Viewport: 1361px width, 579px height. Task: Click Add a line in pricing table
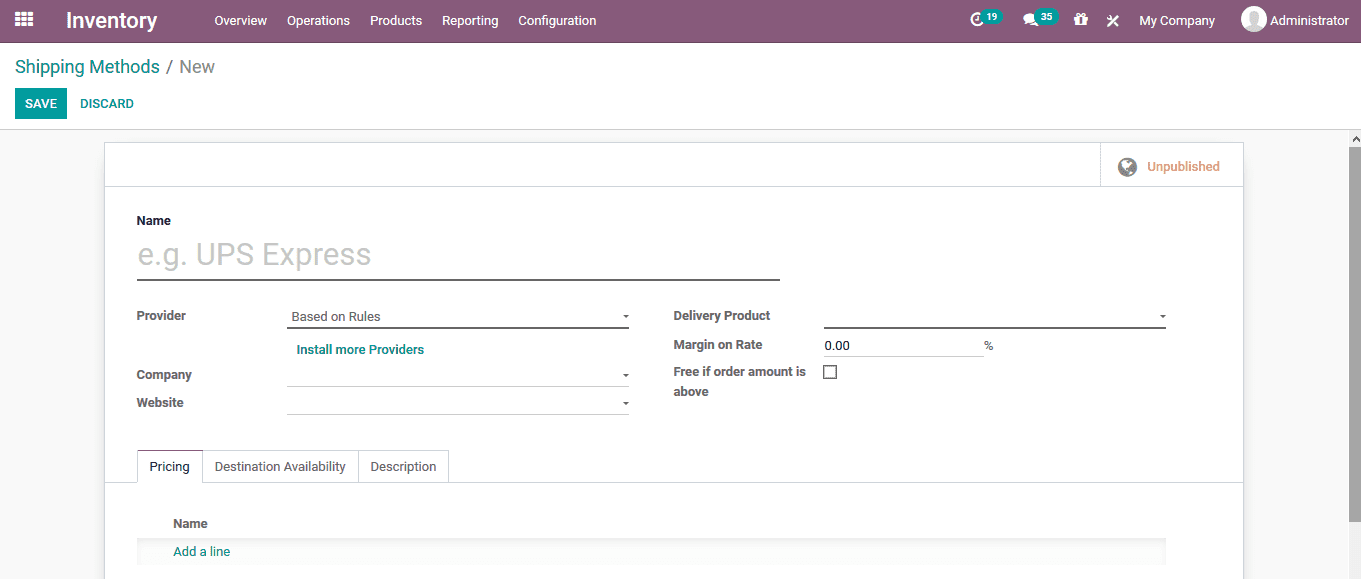201,552
